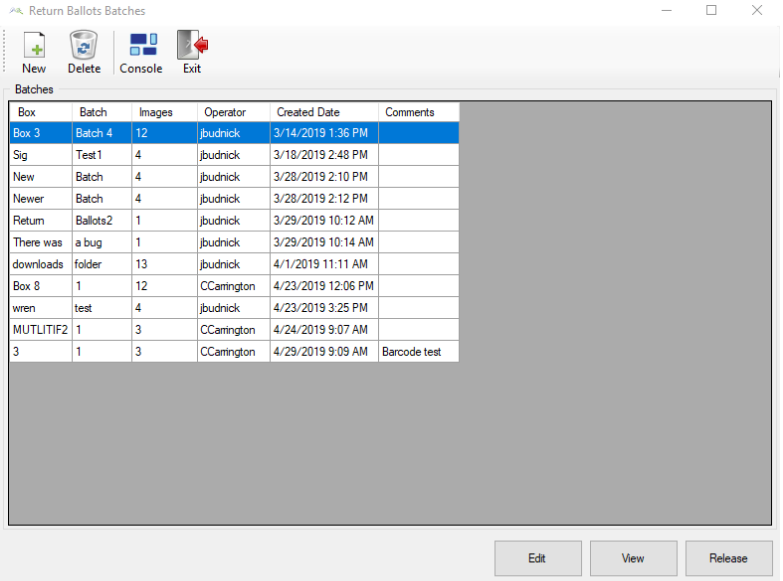
Task: Click the View button
Action: click(x=633, y=558)
